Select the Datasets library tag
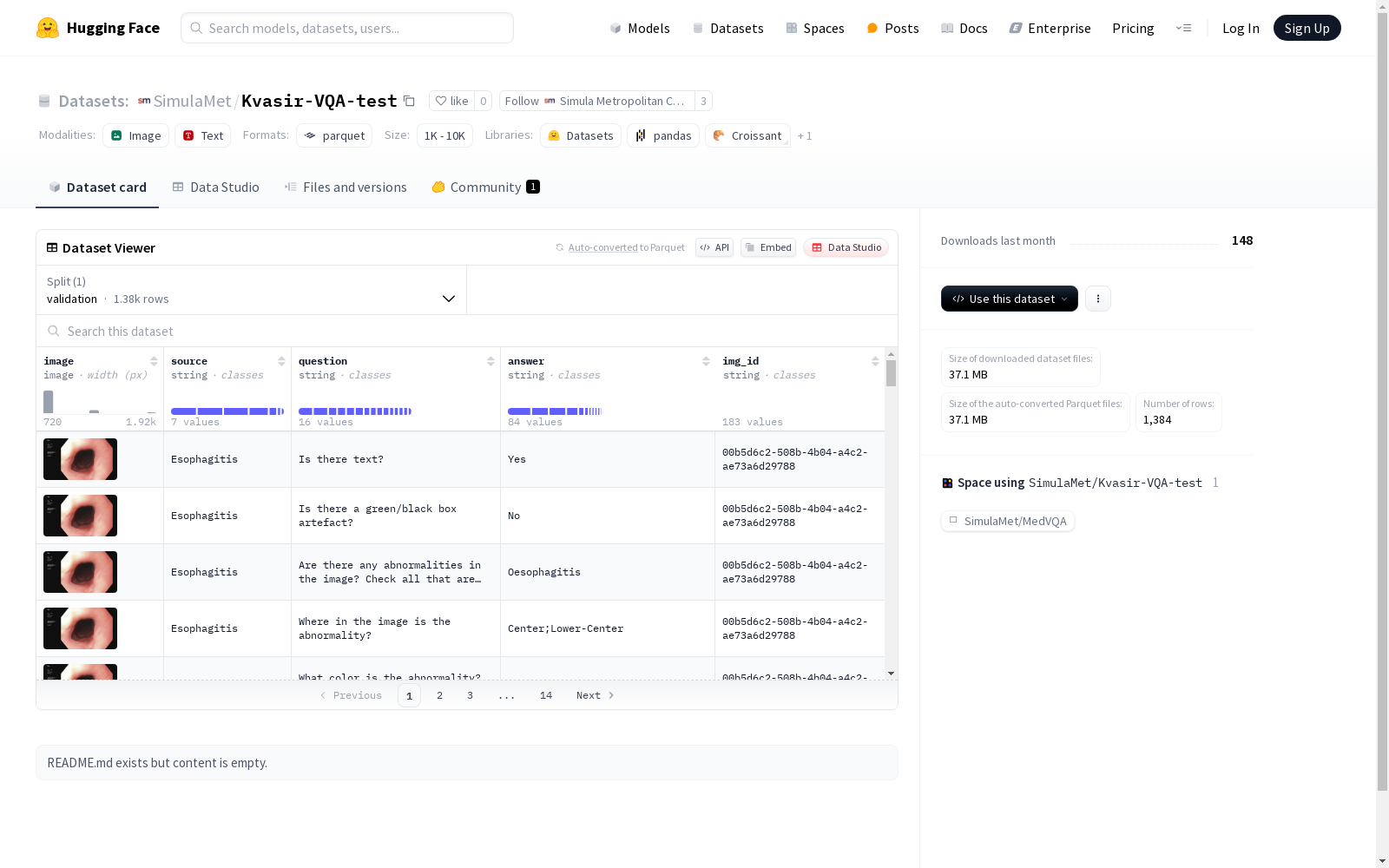Screen dimensions: 1389x868 580,135
